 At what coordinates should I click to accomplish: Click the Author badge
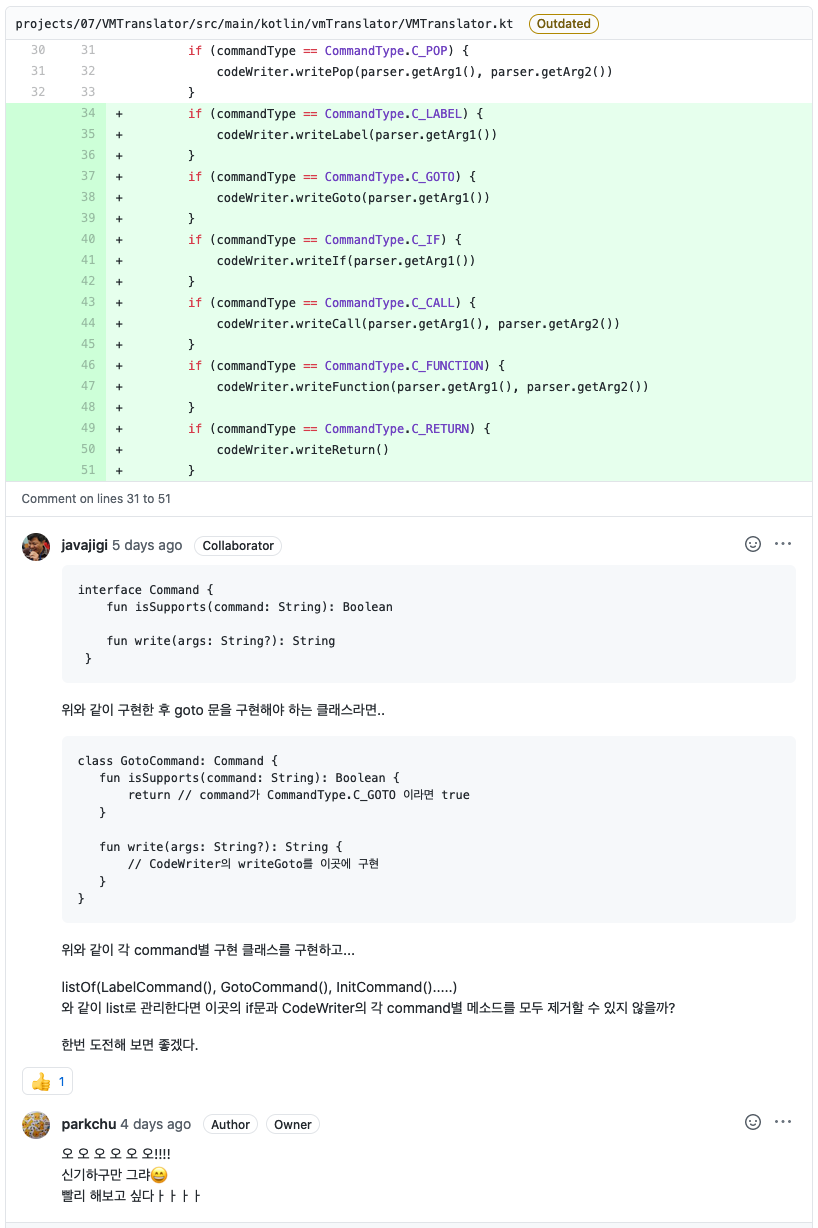point(230,1124)
